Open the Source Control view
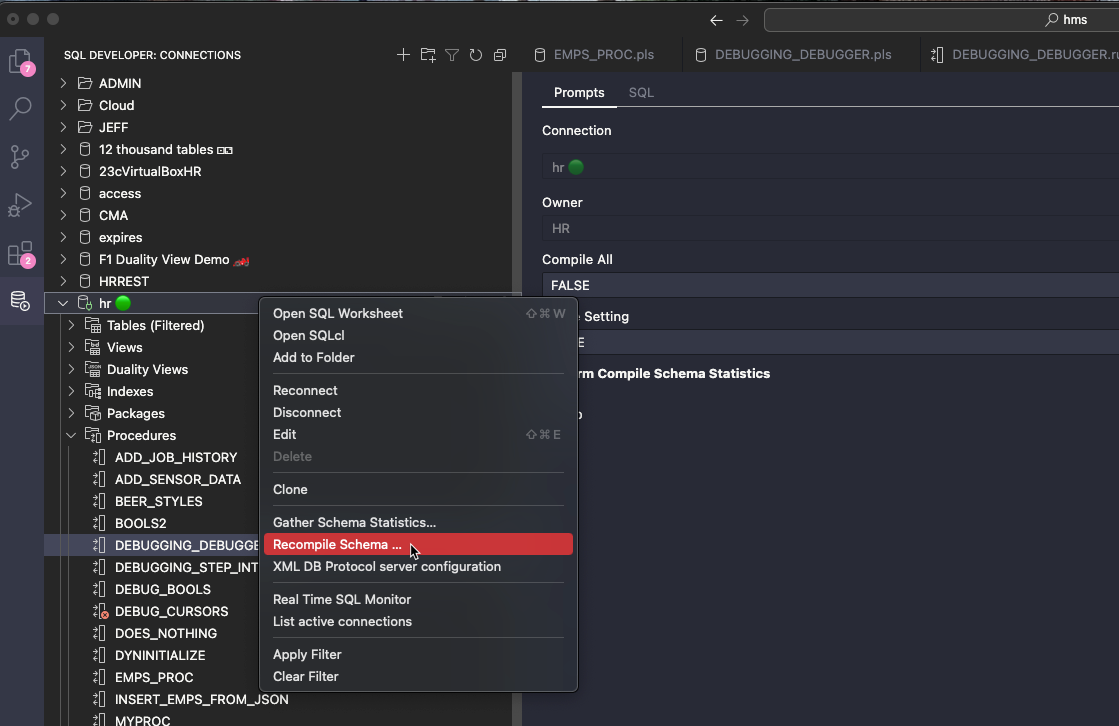The width and height of the screenshot is (1119, 726). [20, 157]
